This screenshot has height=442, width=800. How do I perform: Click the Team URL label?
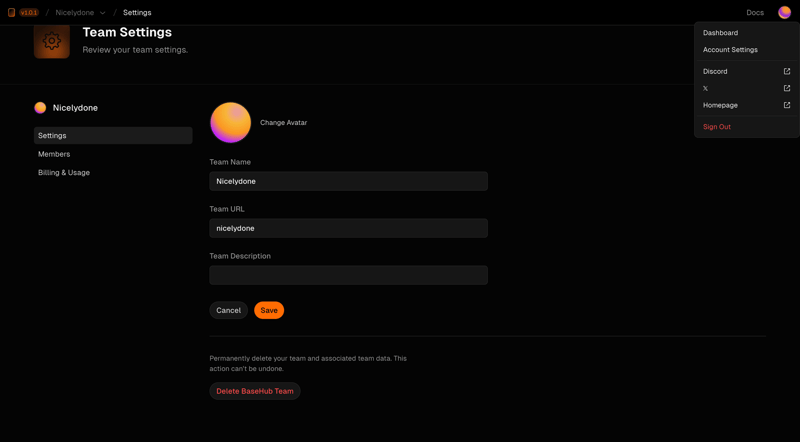(x=227, y=209)
